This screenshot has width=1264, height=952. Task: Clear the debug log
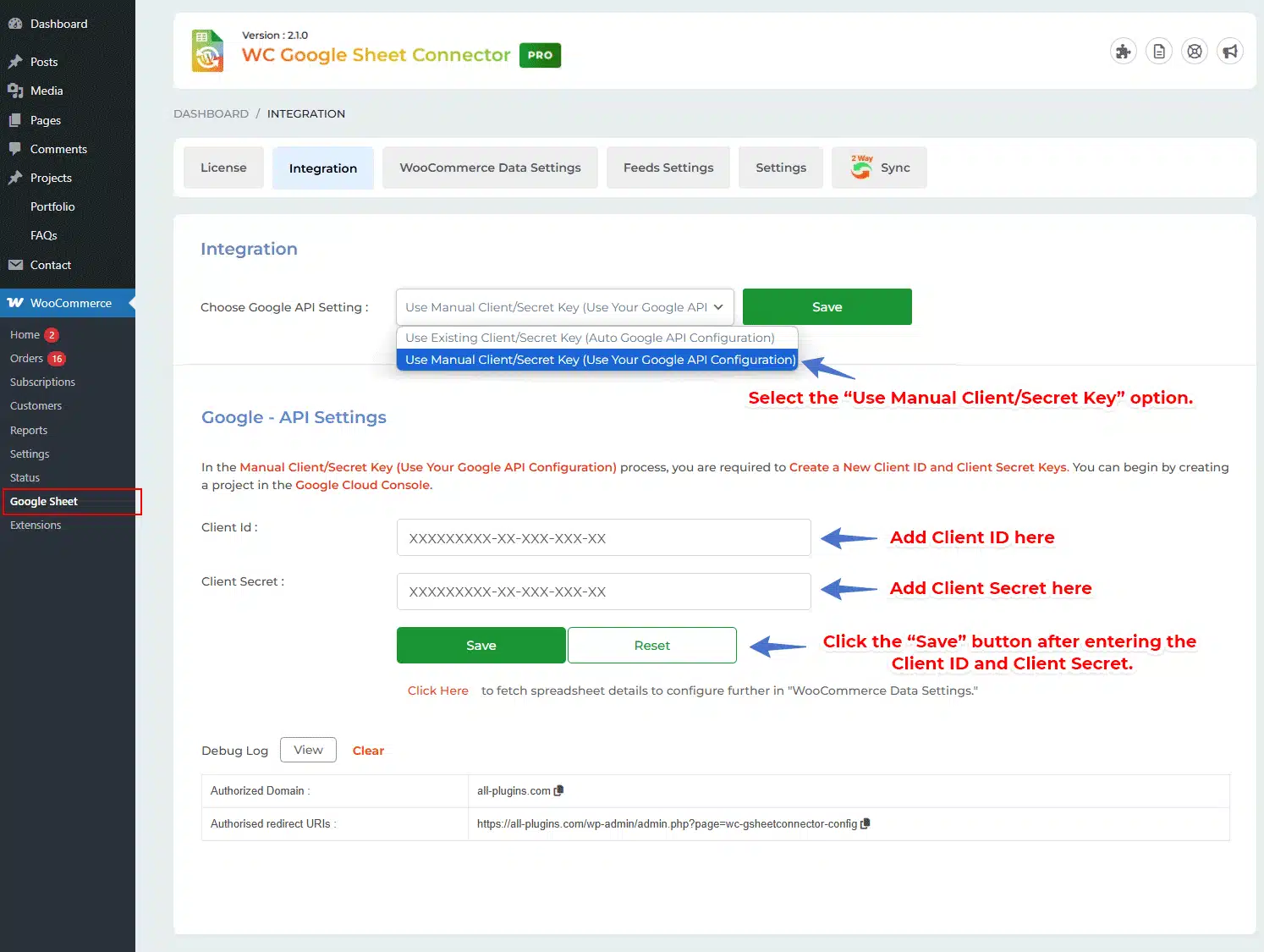(368, 751)
